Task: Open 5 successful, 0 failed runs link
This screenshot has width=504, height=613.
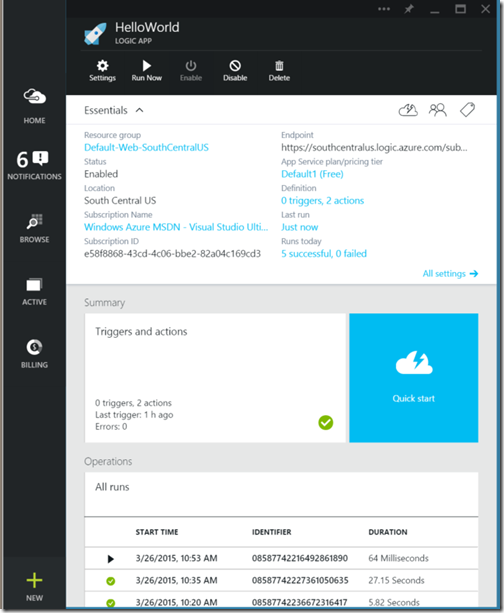Action: [x=324, y=254]
